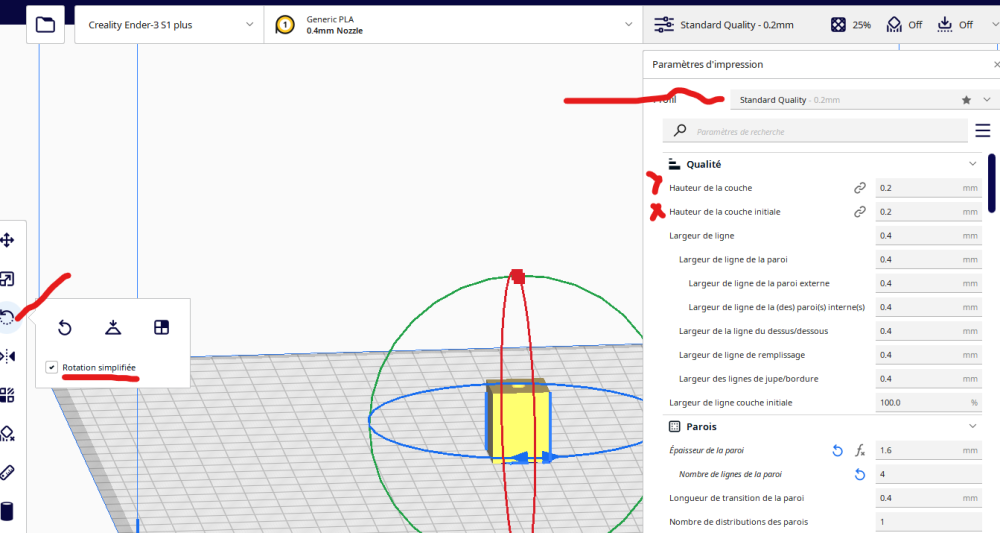Edit Nombre de lignes de la paroi value
The width and height of the screenshot is (1000, 533).
[x=928, y=474]
